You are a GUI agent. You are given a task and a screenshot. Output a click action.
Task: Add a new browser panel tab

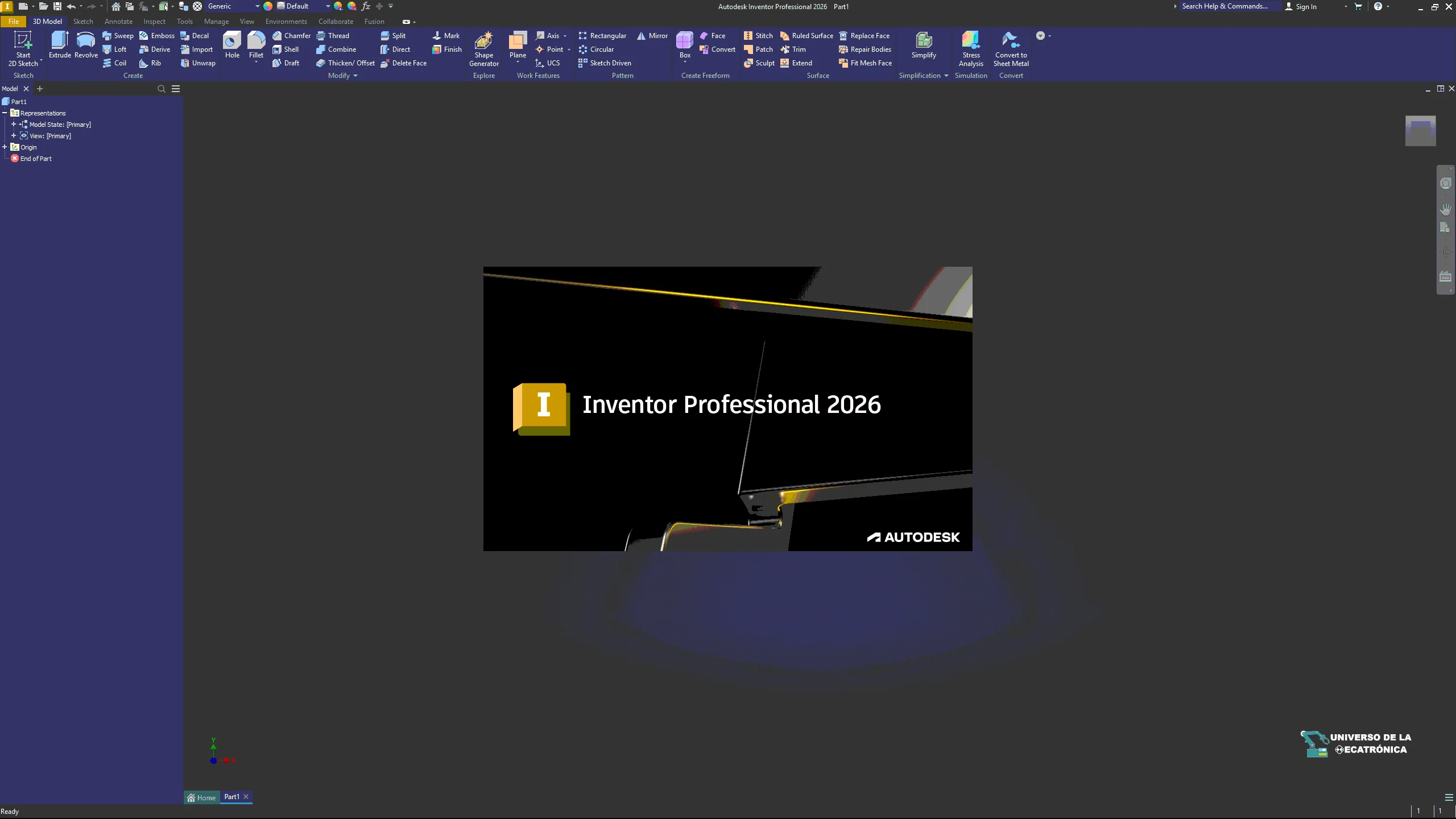click(40, 89)
